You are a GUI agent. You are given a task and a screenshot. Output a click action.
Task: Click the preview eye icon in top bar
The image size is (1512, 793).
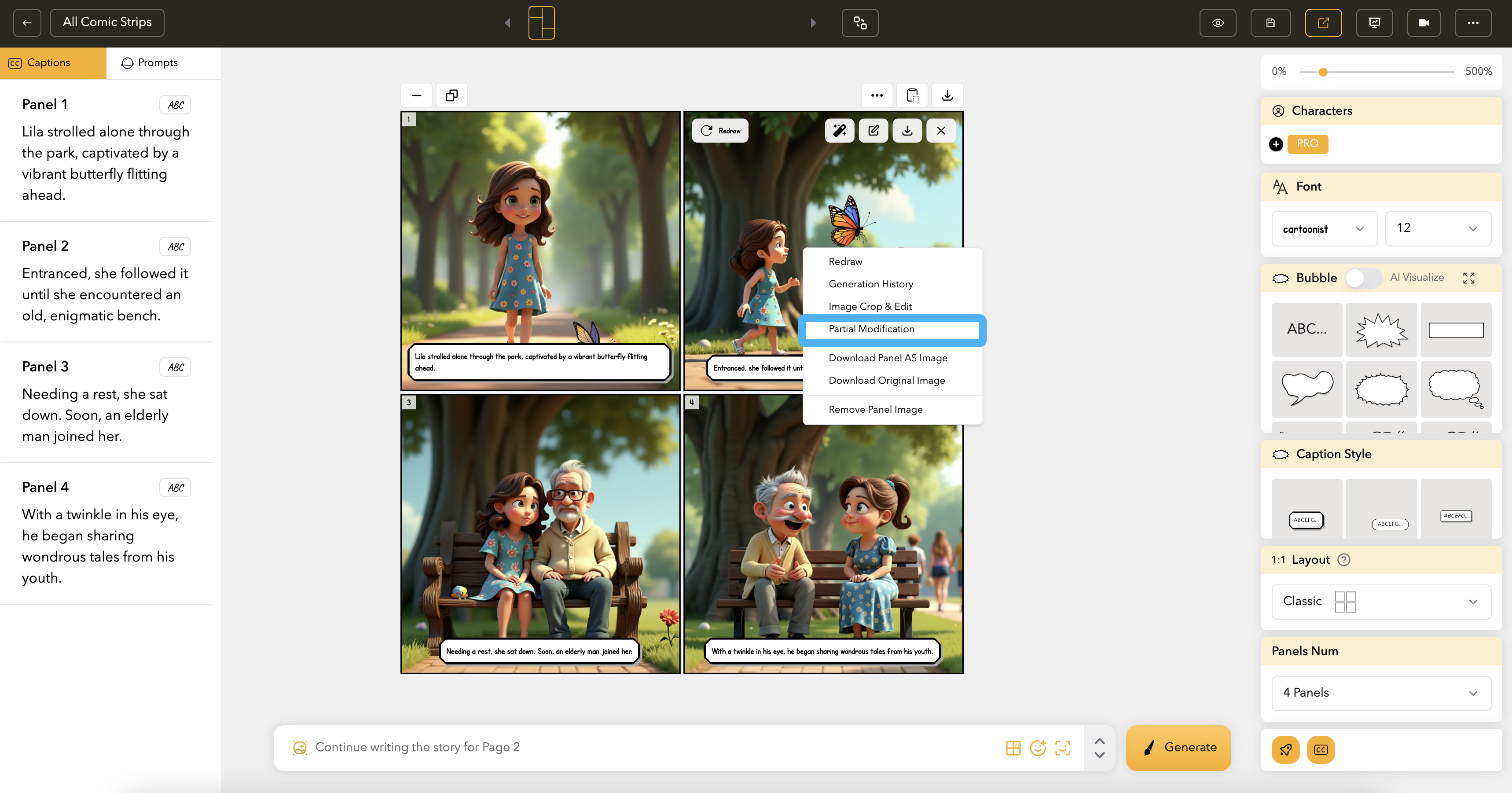point(1217,23)
